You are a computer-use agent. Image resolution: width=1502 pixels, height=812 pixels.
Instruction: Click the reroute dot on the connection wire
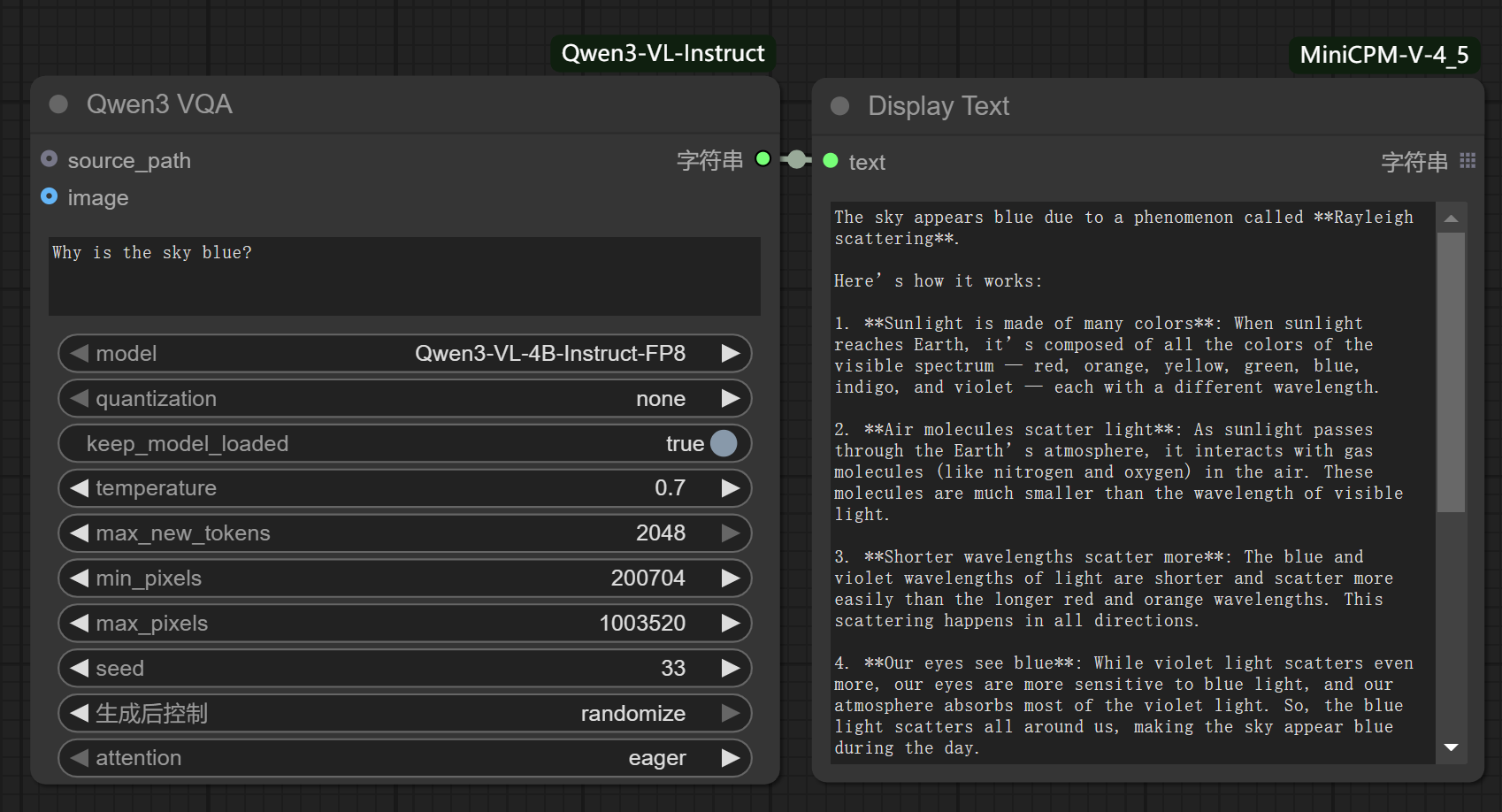click(x=796, y=160)
